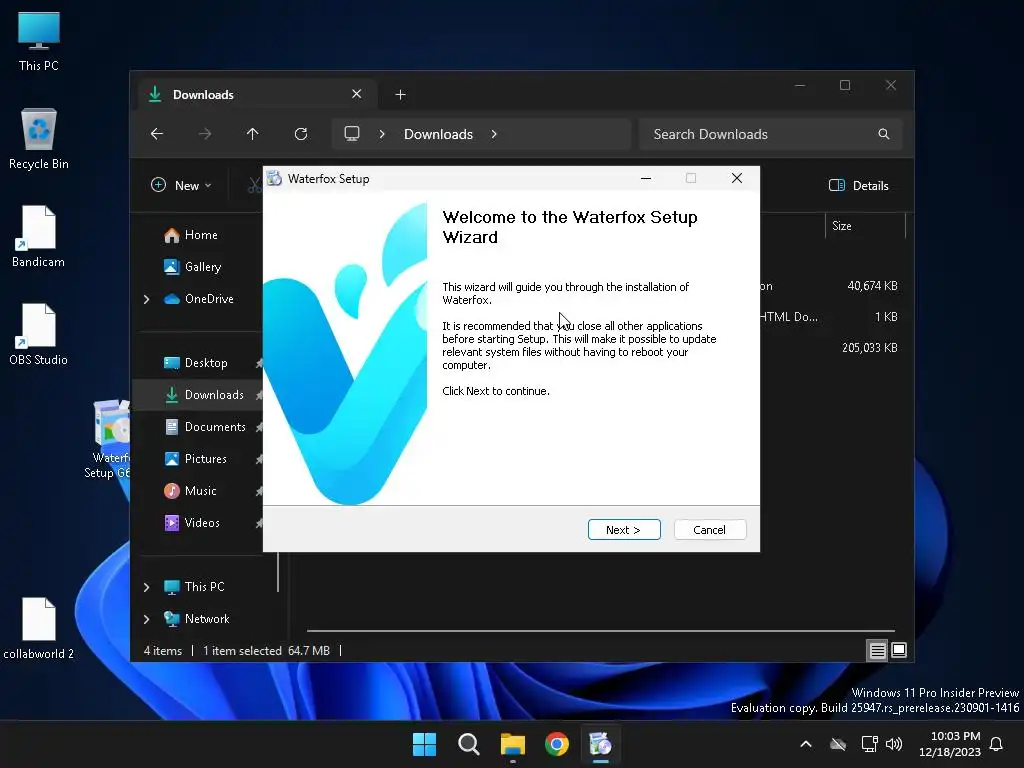Minimize the Waterfox Setup dialog
This screenshot has height=768, width=1024.
pyautogui.click(x=646, y=178)
